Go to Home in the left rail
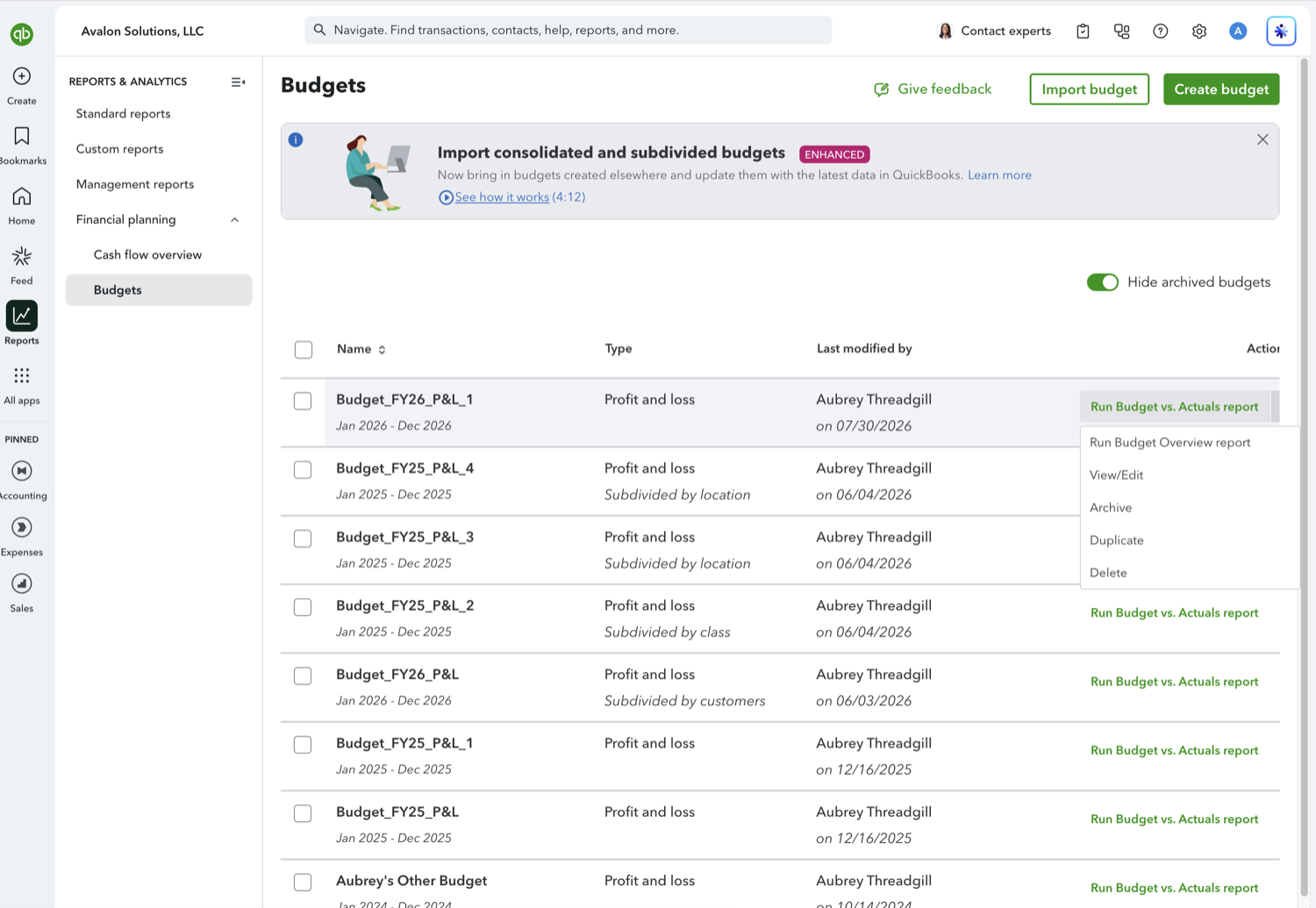Viewport: 1316px width, 908px height. 22,196
